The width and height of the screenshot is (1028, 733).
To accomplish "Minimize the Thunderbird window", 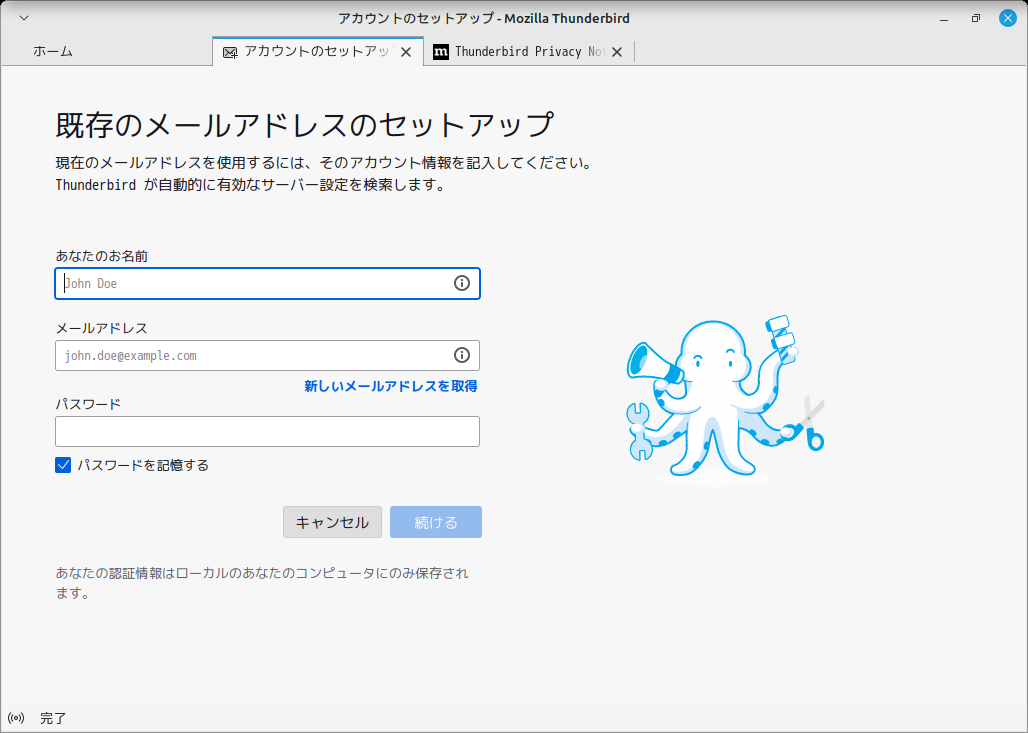I will coord(944,18).
